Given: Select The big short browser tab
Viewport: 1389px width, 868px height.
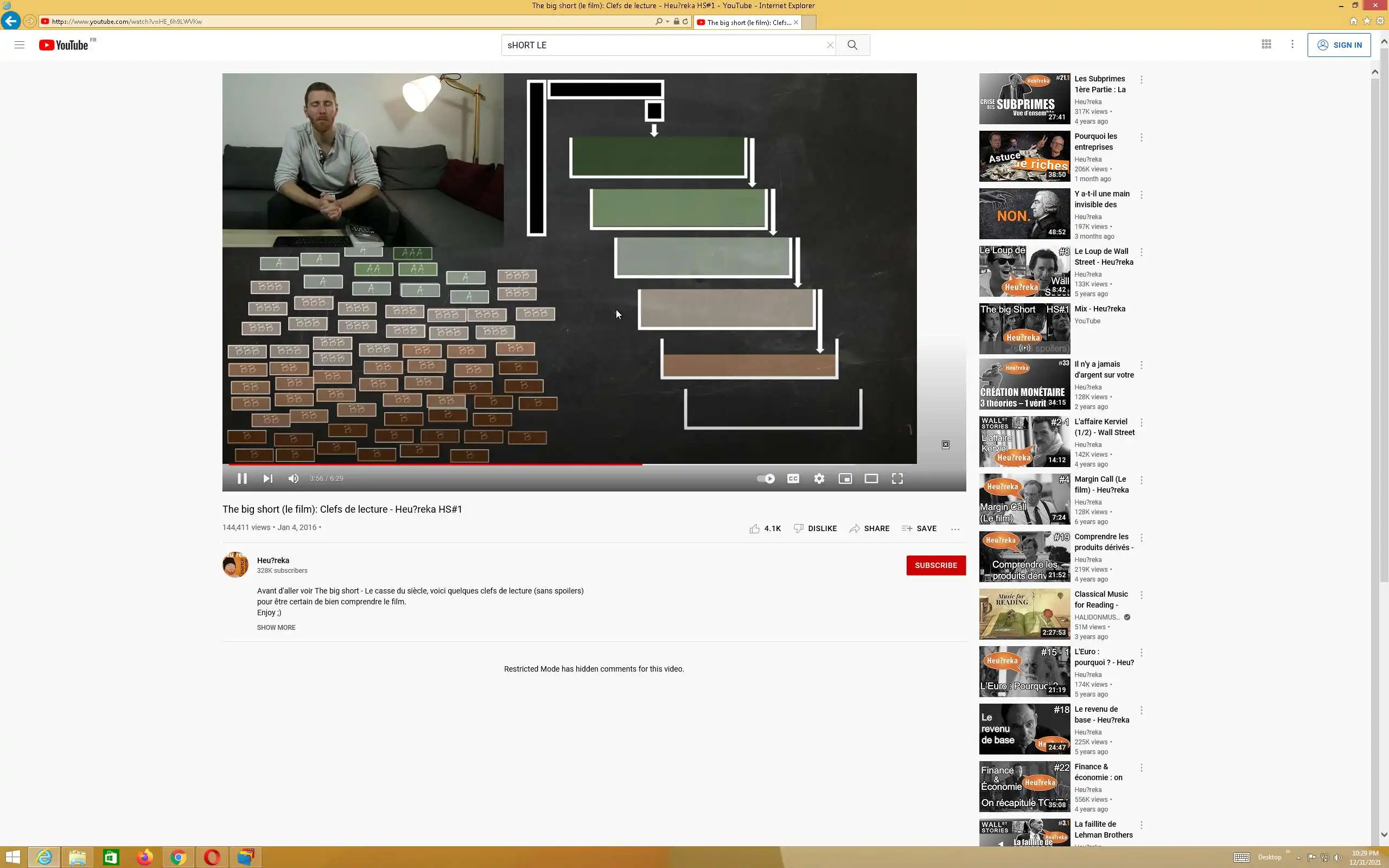Looking at the screenshot, I should pos(745,22).
